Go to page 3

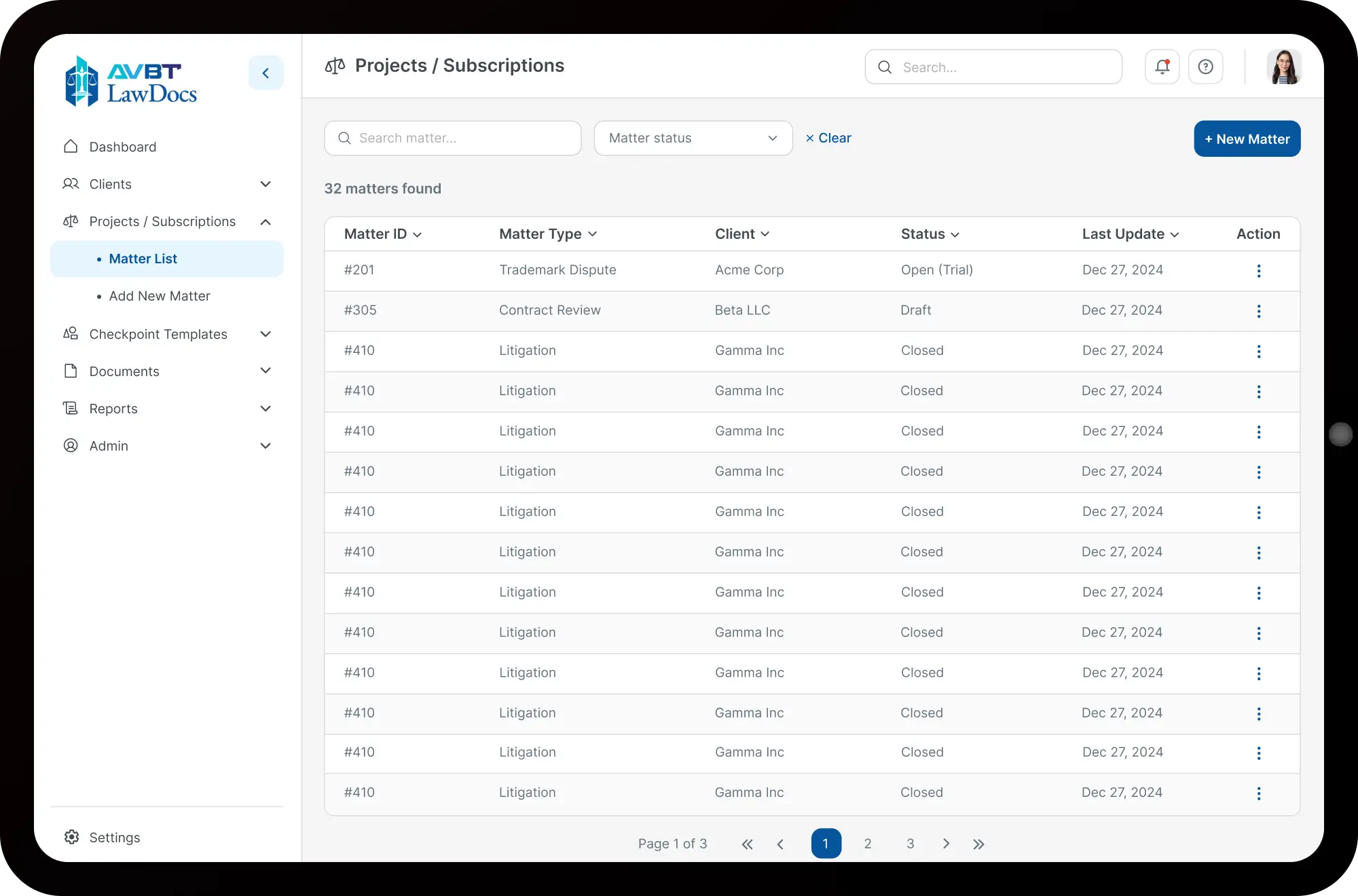click(910, 844)
